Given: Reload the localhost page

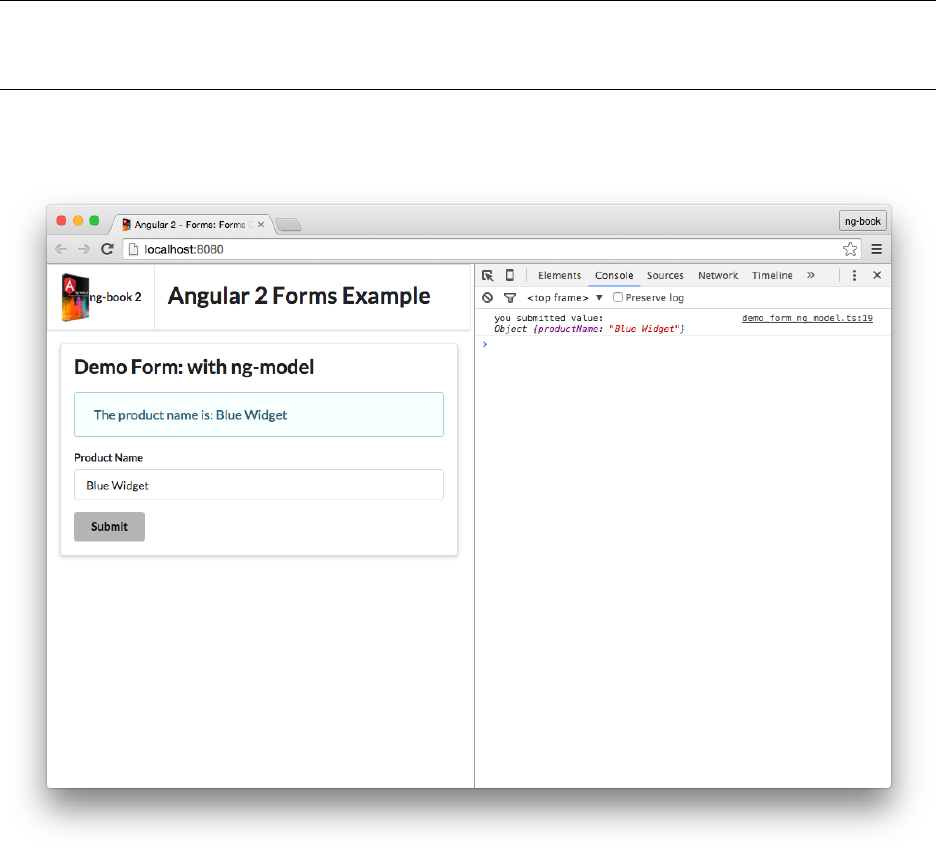Looking at the screenshot, I should pyautogui.click(x=107, y=249).
